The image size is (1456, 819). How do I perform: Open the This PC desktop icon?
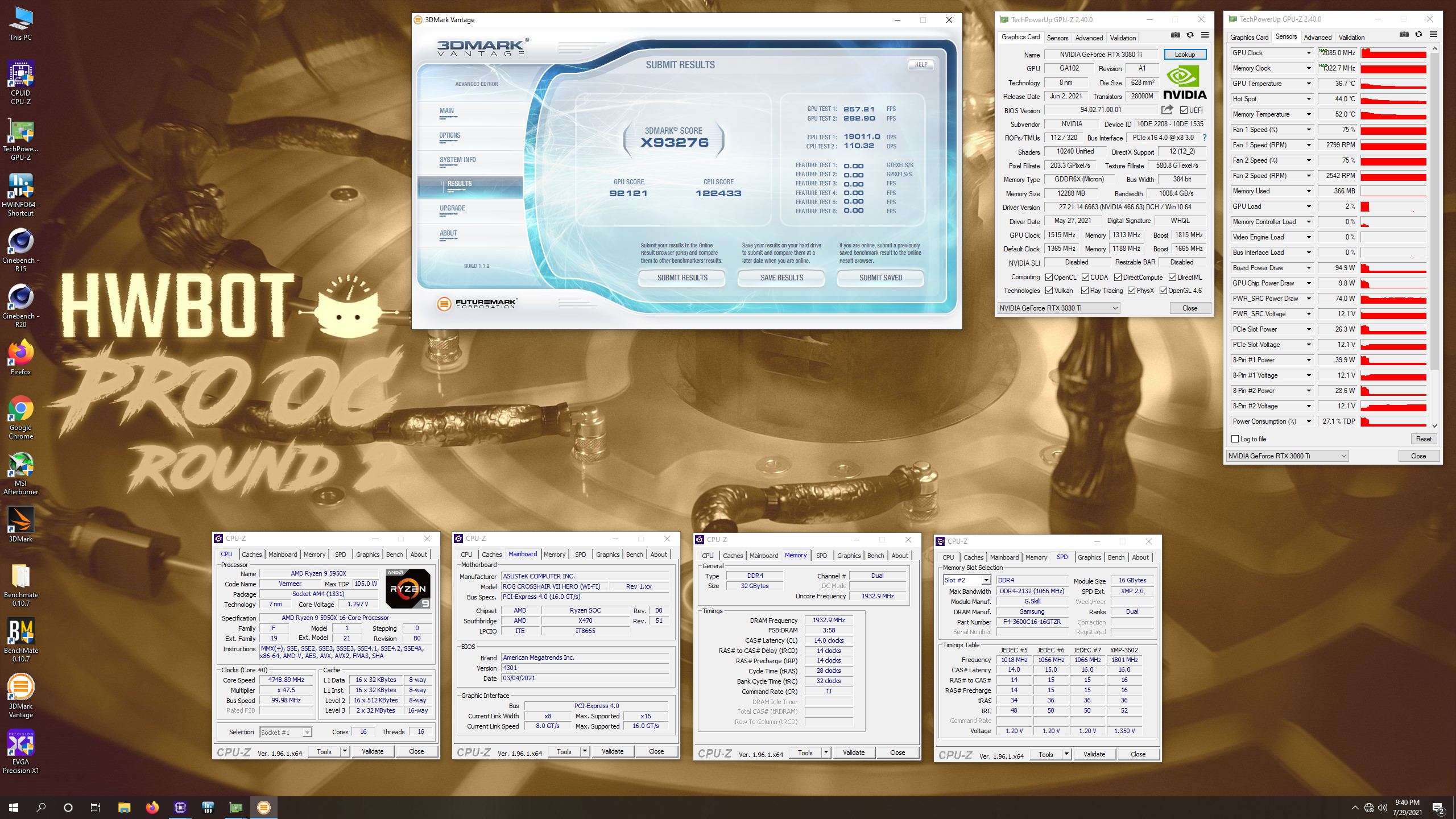point(20,23)
